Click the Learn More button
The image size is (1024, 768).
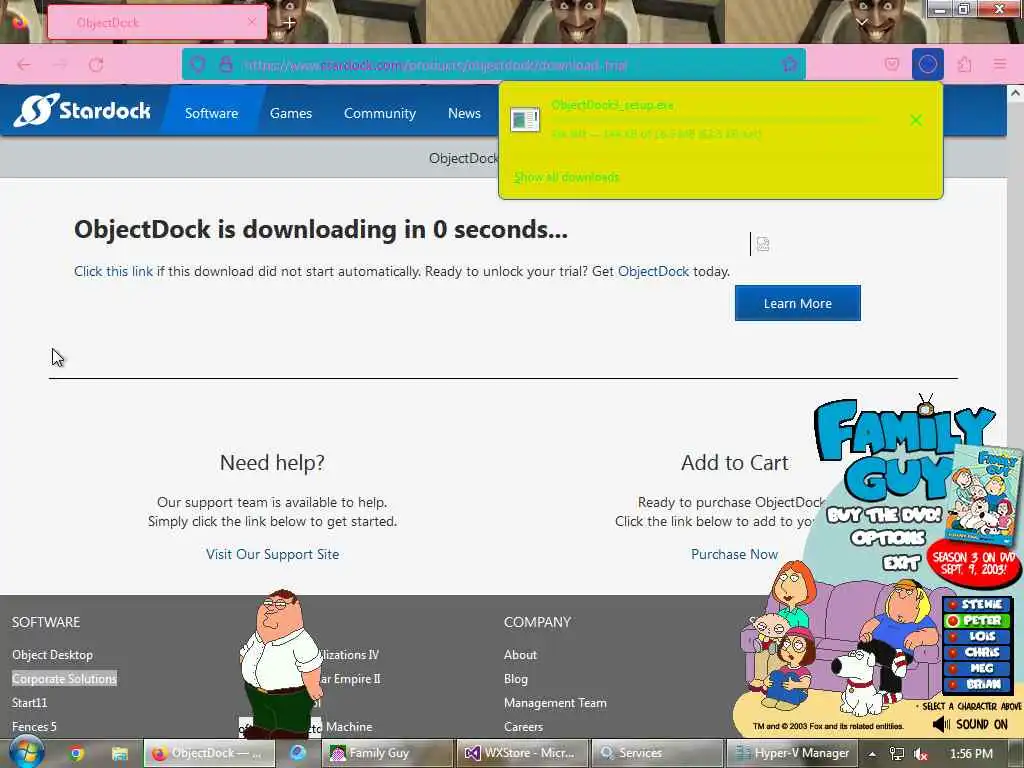coord(797,303)
